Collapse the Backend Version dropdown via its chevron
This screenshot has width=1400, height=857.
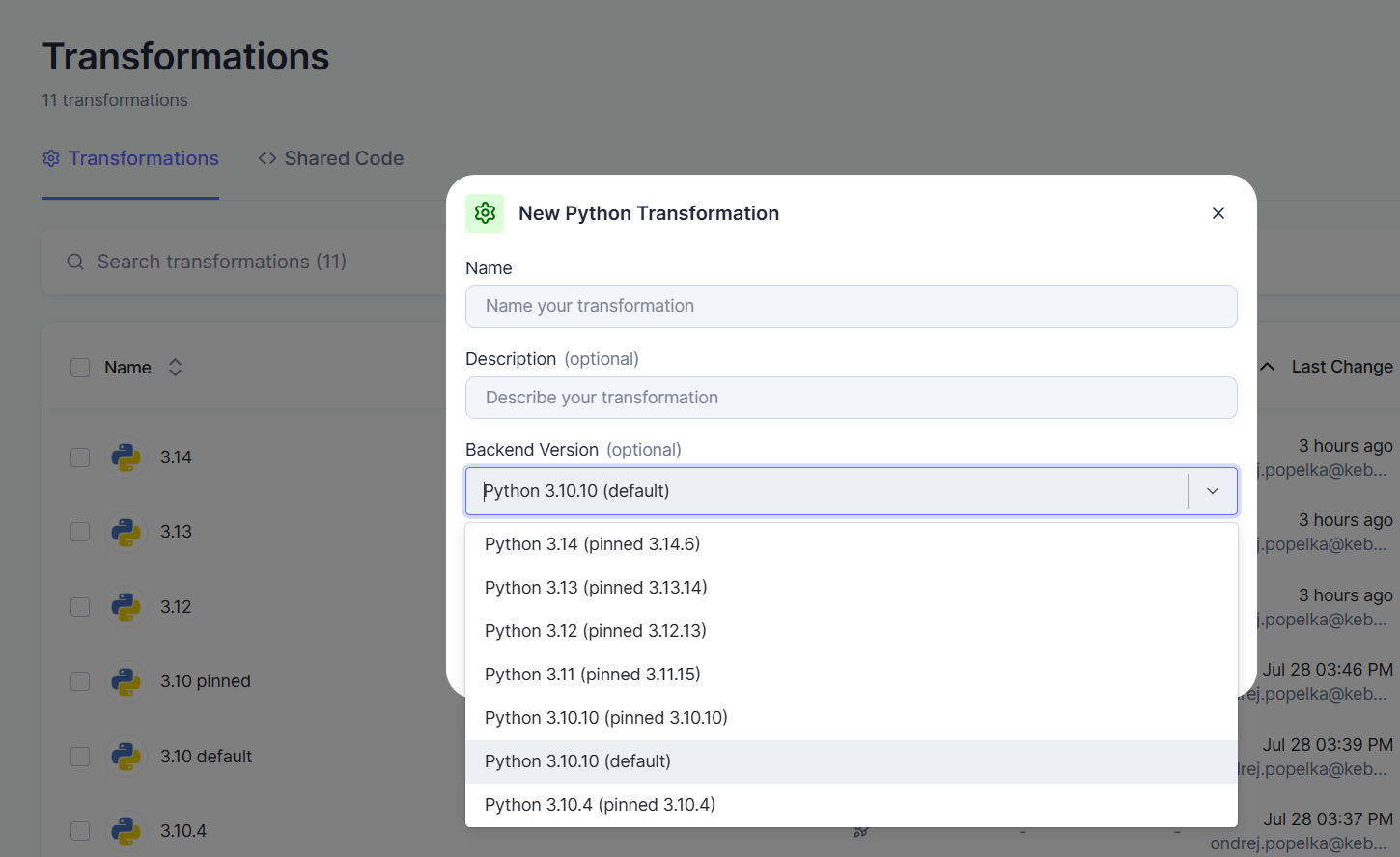pos(1213,491)
